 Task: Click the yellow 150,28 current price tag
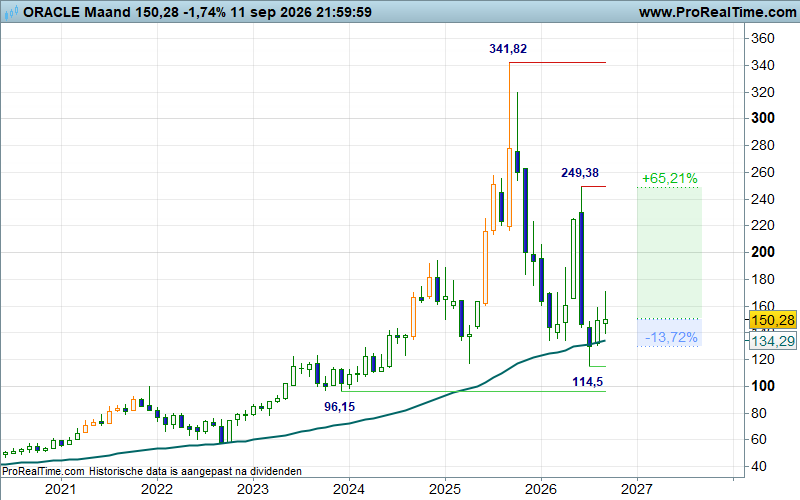pos(773,320)
